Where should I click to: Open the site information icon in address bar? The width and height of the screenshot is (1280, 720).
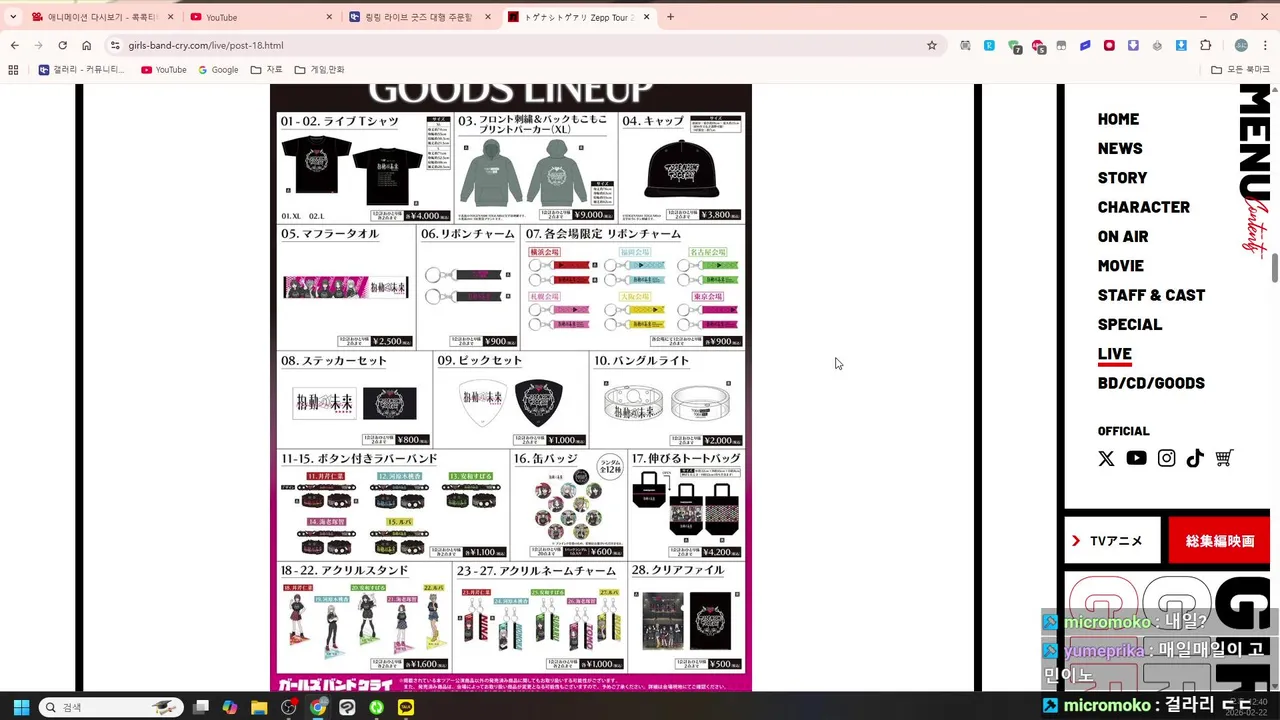(x=115, y=45)
